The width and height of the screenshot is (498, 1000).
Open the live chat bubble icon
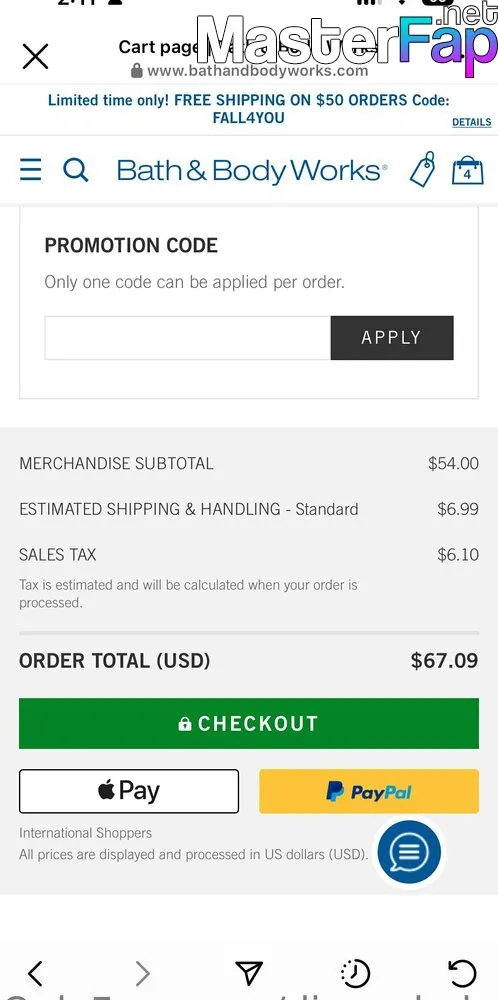408,851
